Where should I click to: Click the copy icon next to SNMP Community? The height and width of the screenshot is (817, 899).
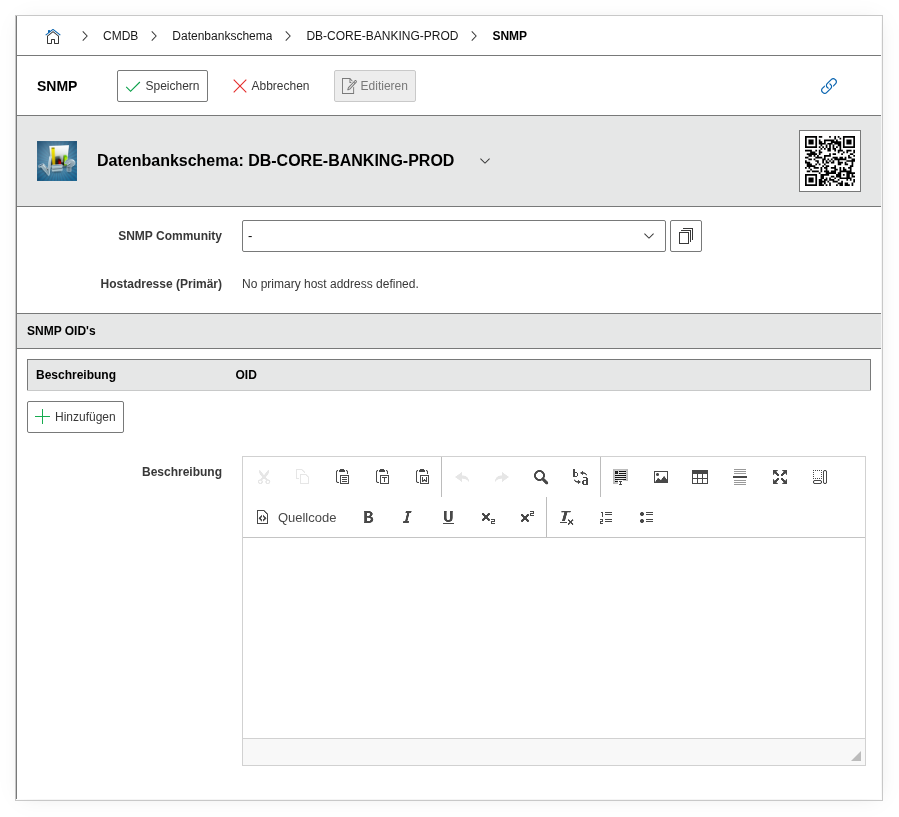pos(686,235)
